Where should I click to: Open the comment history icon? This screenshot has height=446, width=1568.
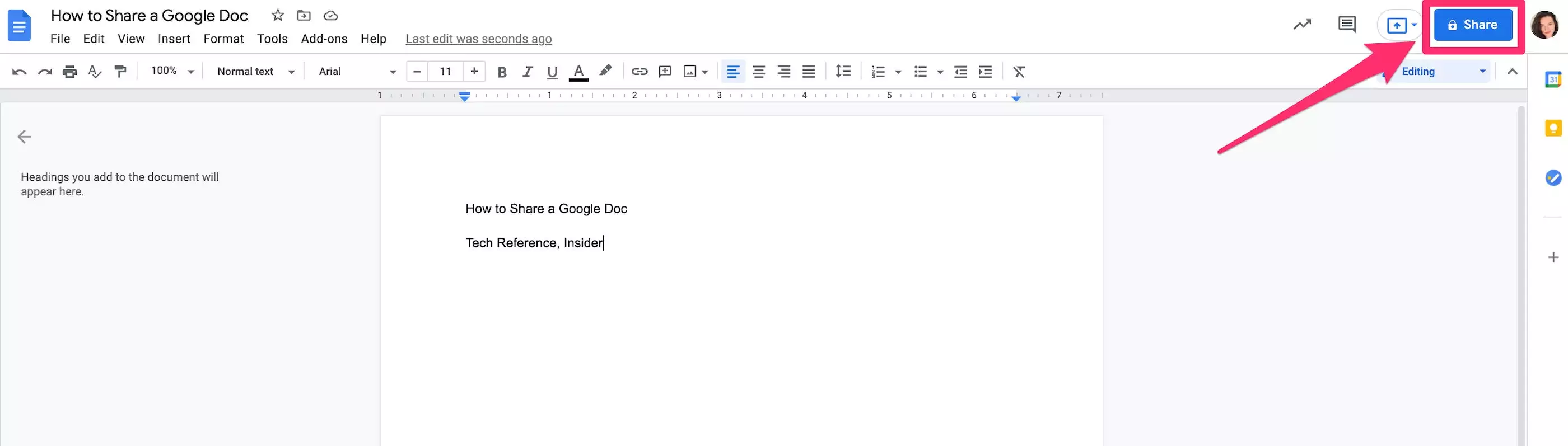pyautogui.click(x=1346, y=25)
